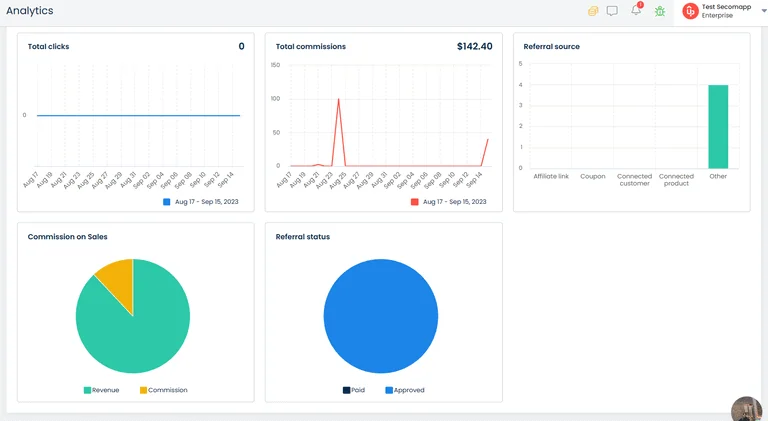Click the green bug report icon
Viewport: 768px width, 421px height.
point(660,11)
